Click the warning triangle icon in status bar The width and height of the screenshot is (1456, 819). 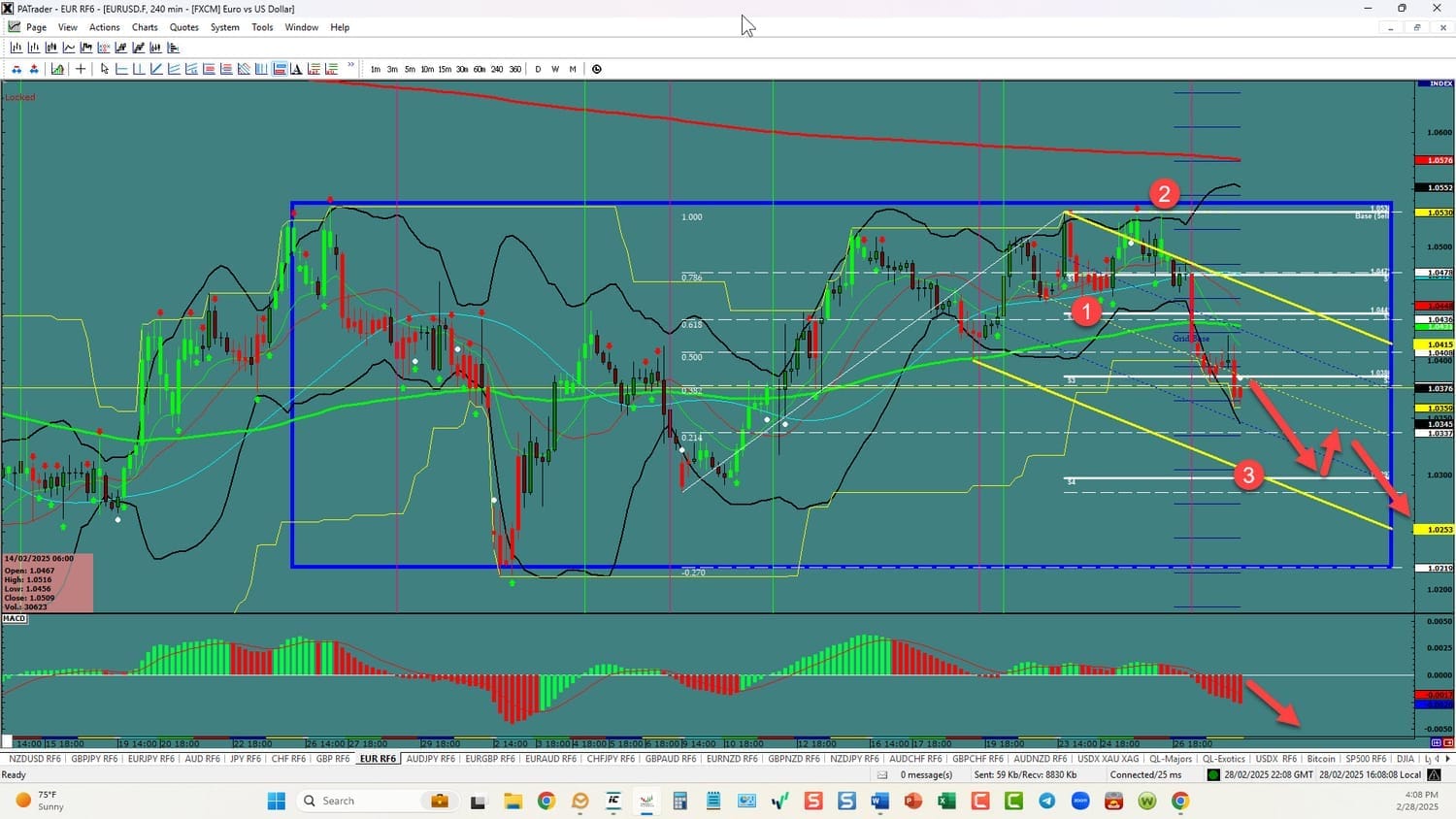[1434, 774]
